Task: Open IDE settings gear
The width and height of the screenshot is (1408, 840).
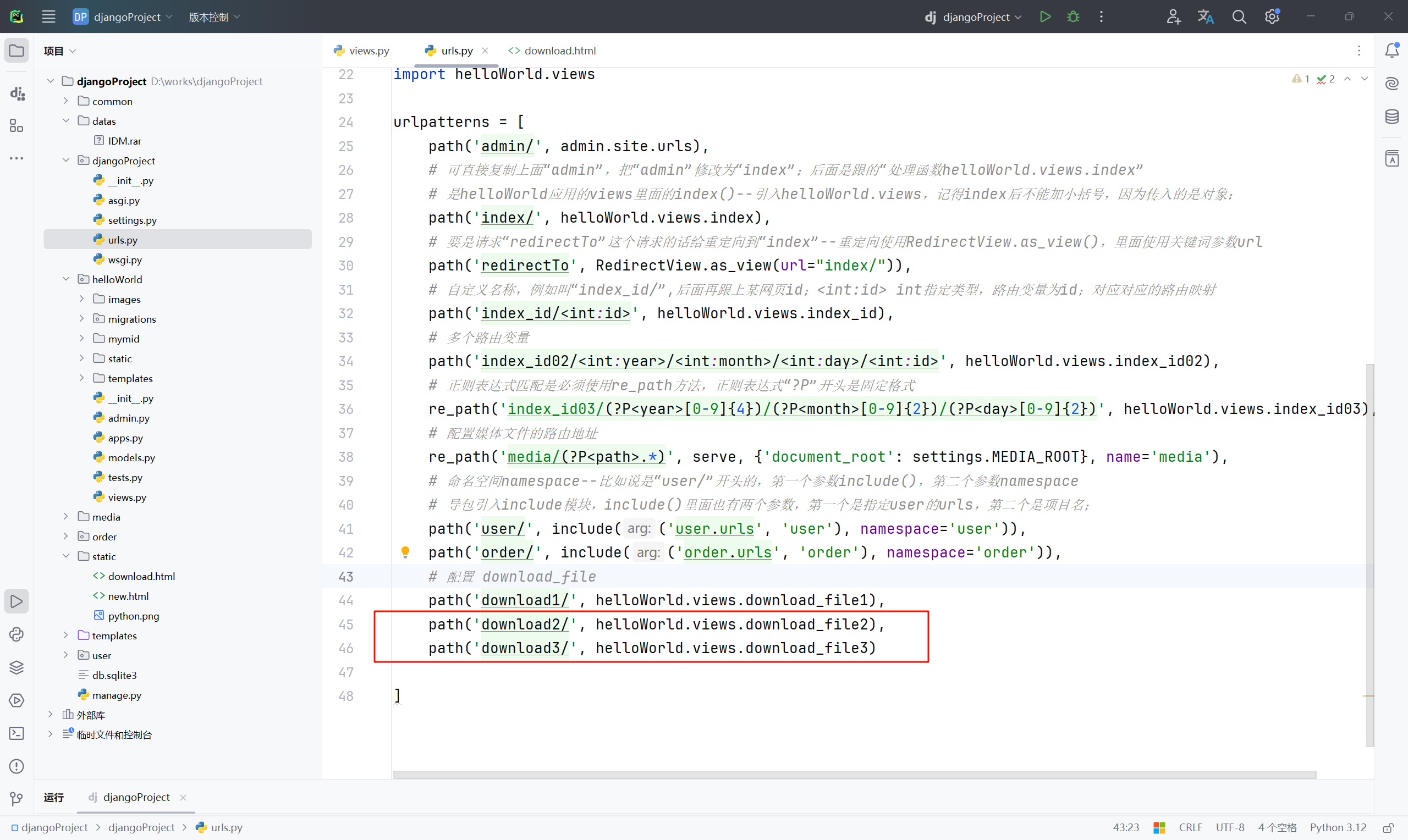Action: 1272,16
